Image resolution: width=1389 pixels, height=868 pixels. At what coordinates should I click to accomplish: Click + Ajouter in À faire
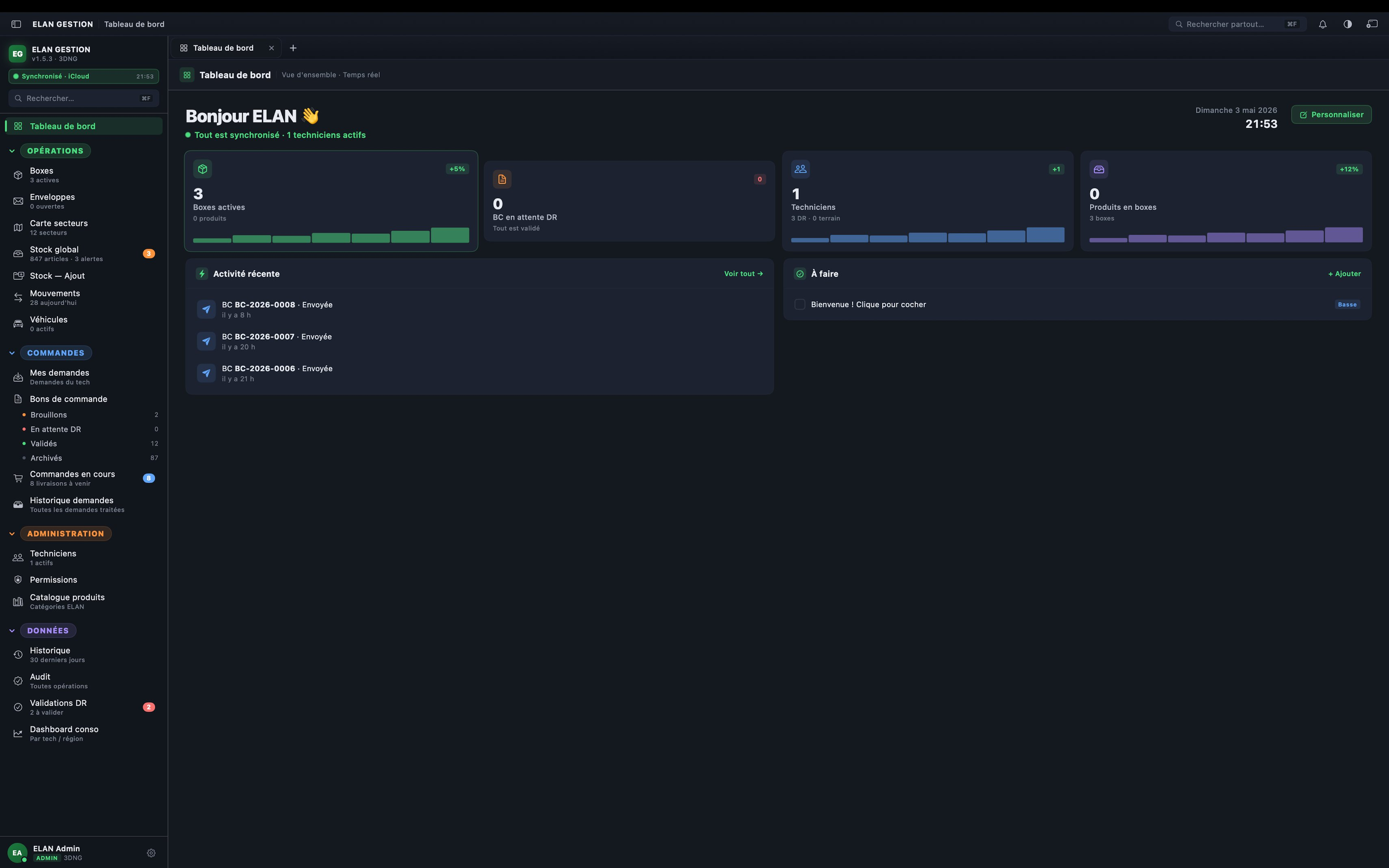[x=1344, y=274]
